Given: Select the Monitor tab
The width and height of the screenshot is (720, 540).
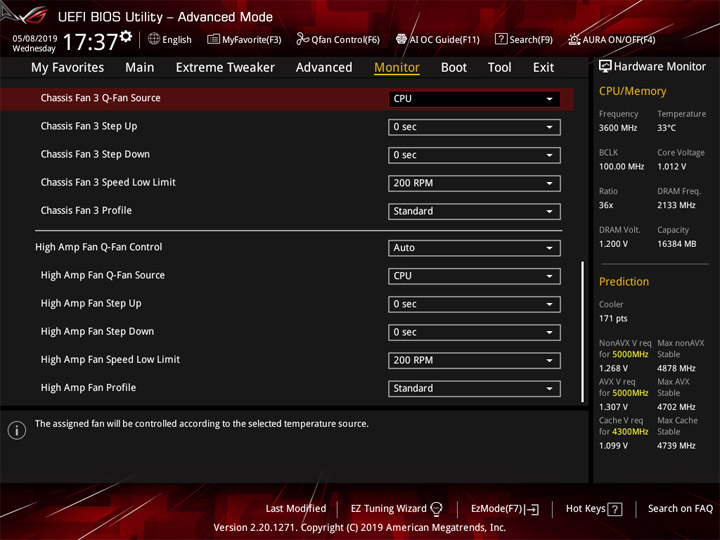Looking at the screenshot, I should [x=397, y=68].
